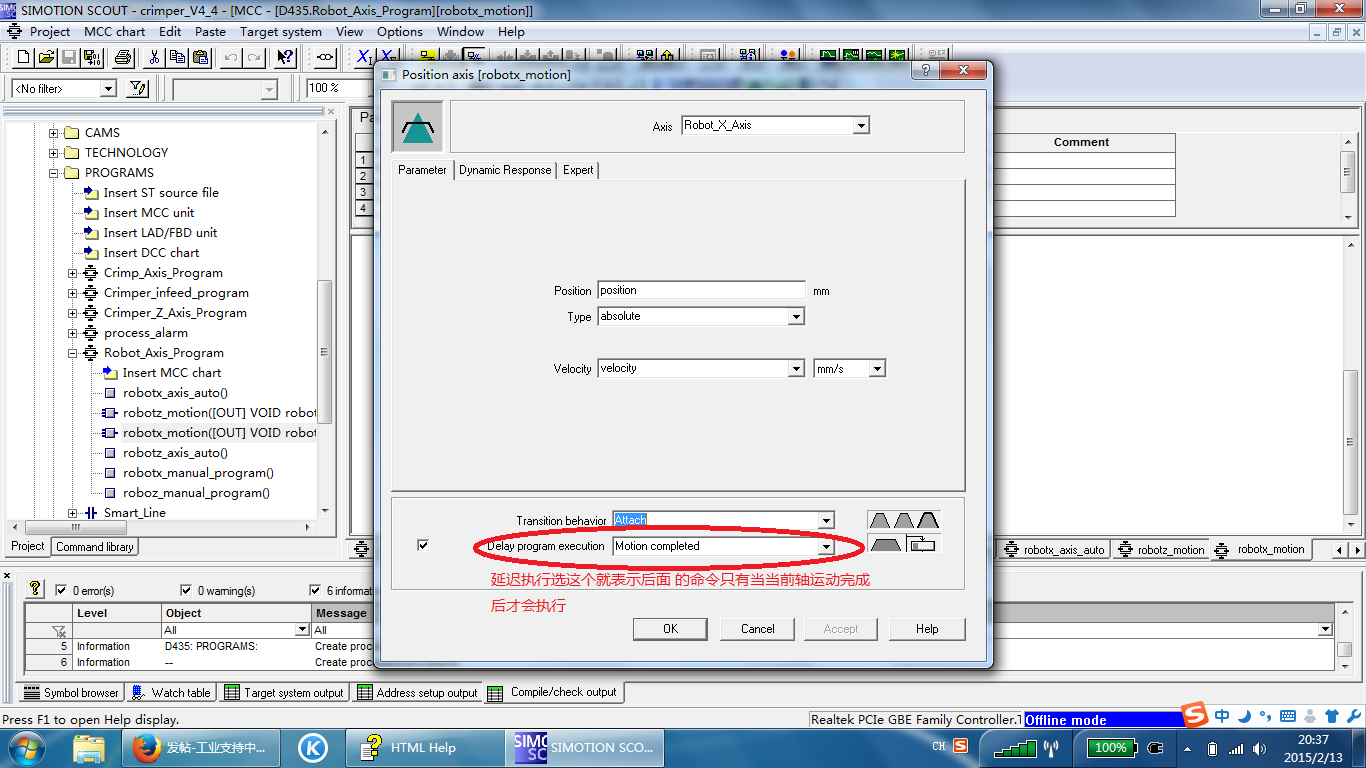Expand the TECHNOLOGY folder

53,153
